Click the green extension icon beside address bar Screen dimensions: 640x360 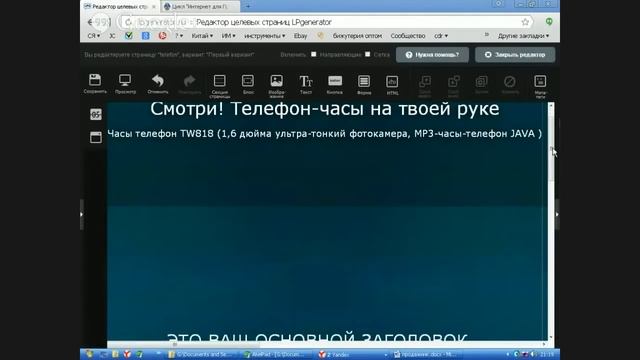tap(549, 22)
